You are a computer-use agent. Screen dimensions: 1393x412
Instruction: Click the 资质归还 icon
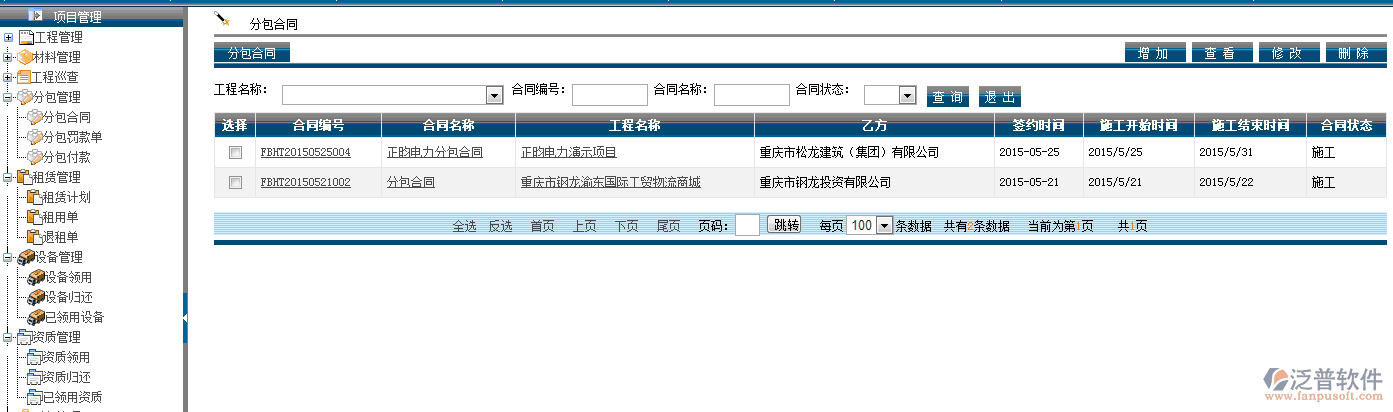click(34, 377)
